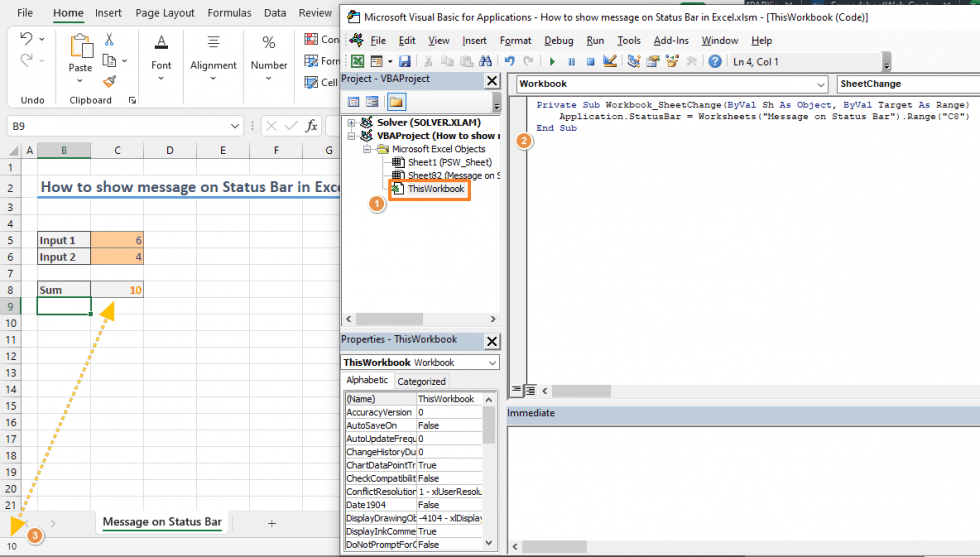Screen dimensions: 980x557
Task: Open Find with the binoculars icon
Action: (486, 61)
